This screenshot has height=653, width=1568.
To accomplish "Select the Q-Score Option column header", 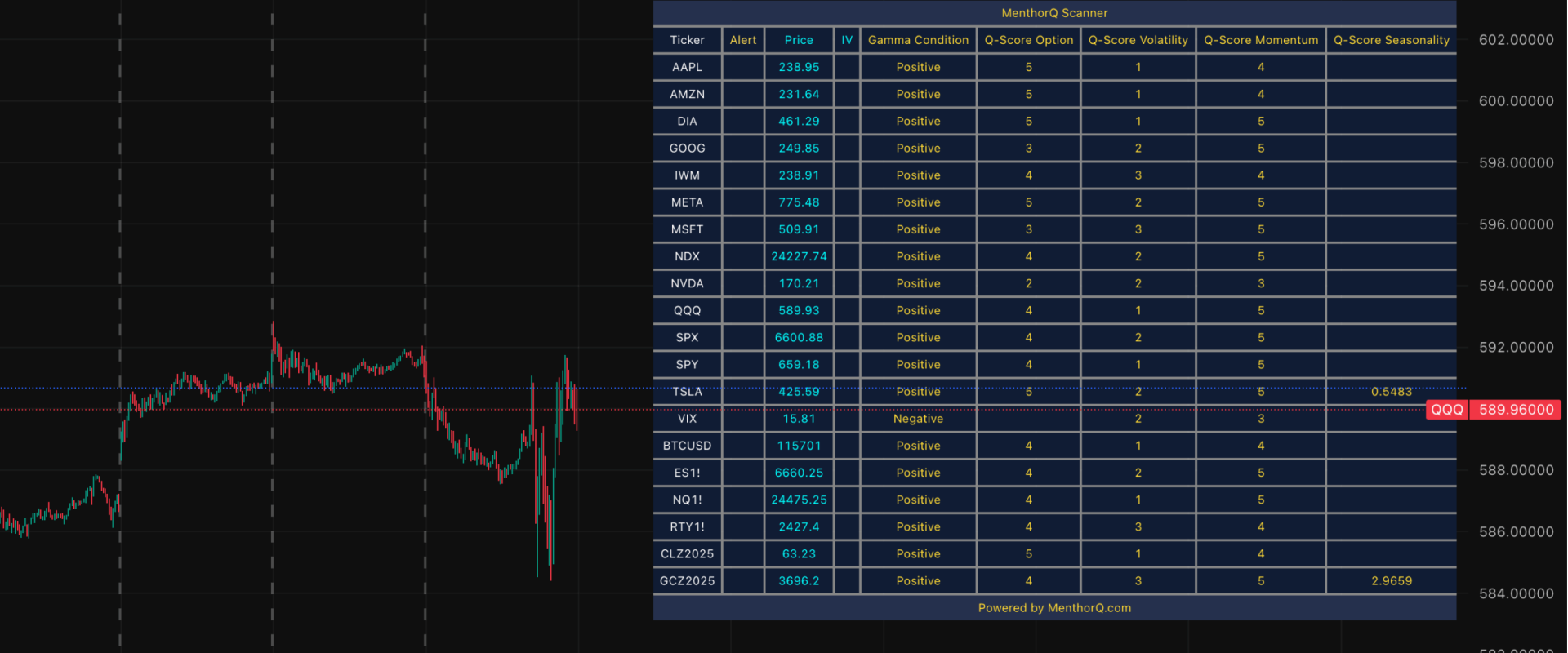I will tap(1029, 40).
